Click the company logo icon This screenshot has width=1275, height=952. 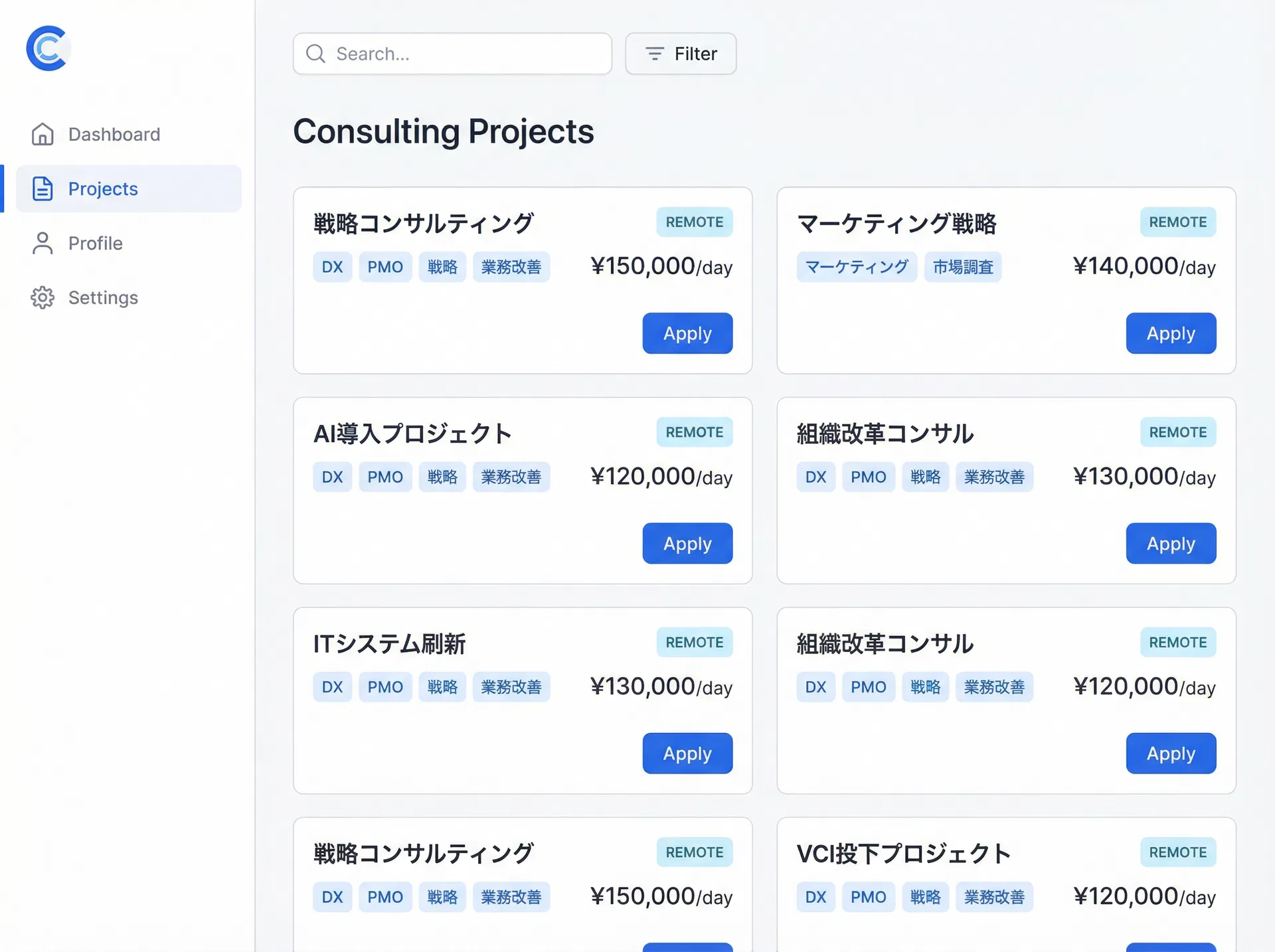point(46,47)
